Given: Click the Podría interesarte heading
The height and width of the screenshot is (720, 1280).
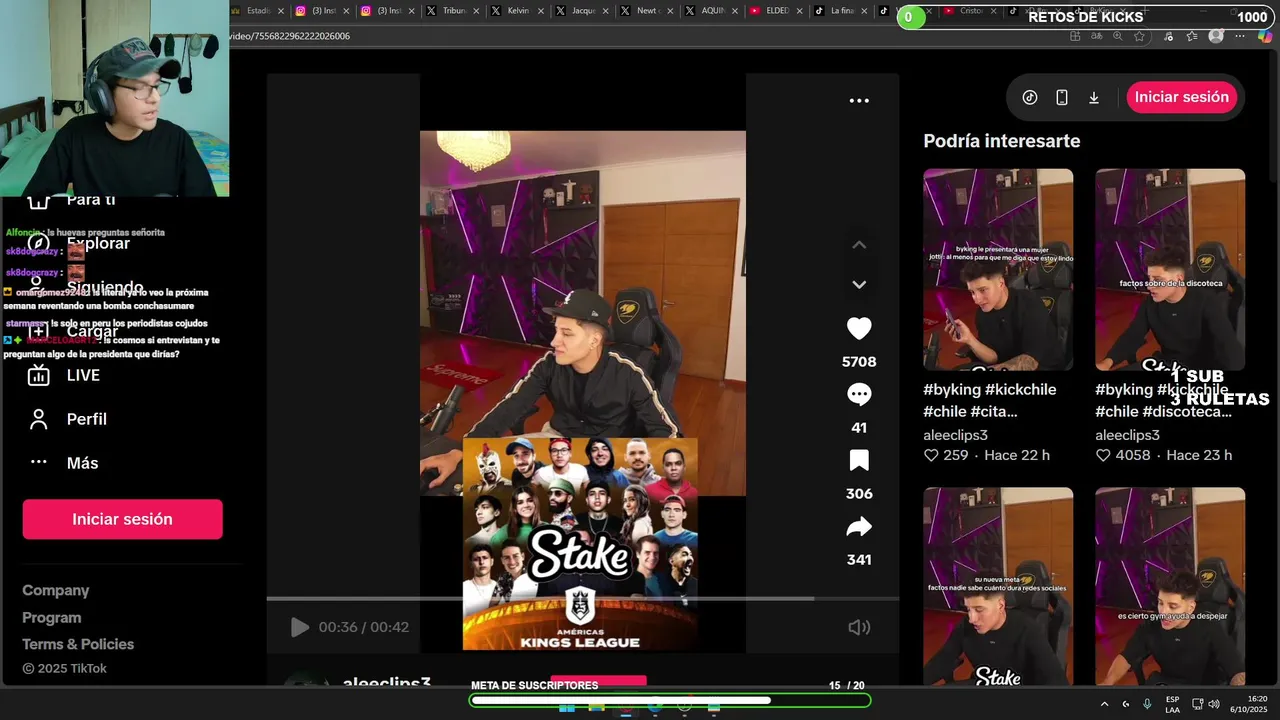Looking at the screenshot, I should click(1001, 141).
